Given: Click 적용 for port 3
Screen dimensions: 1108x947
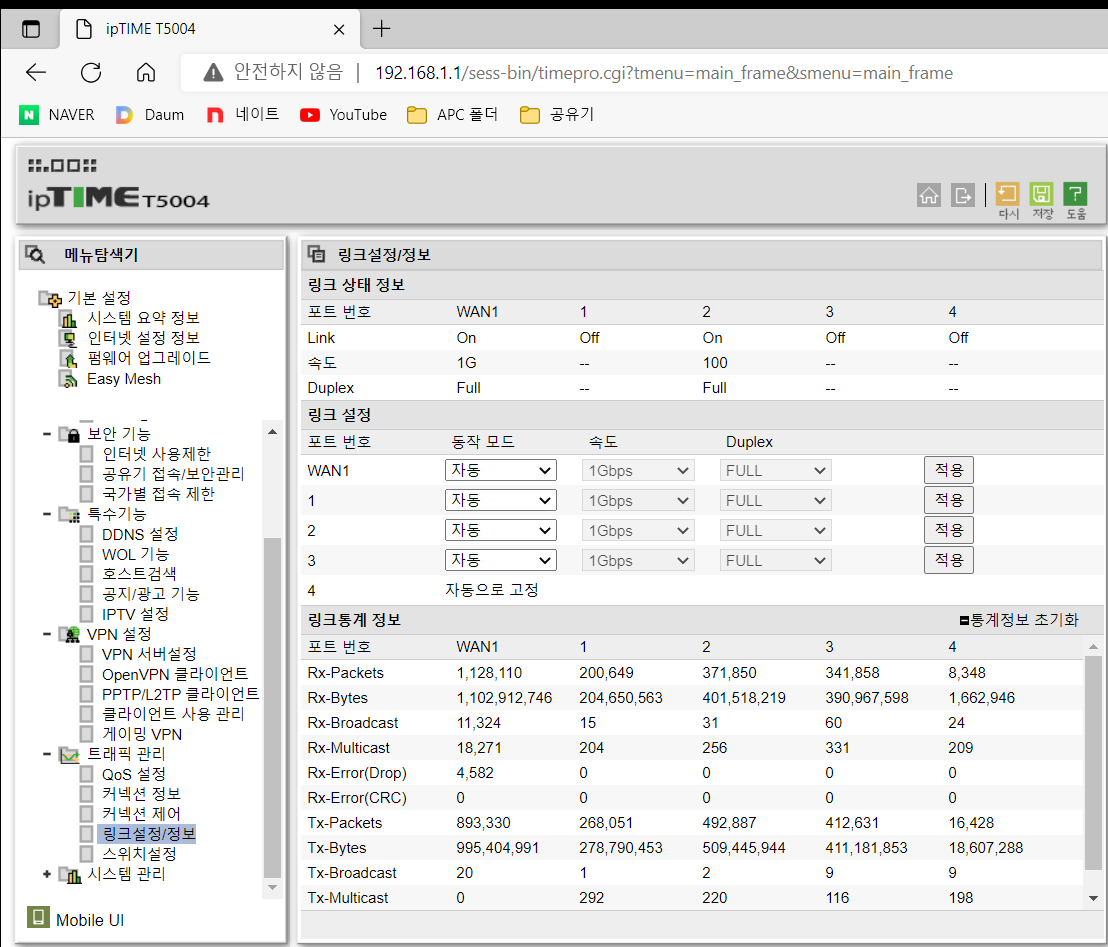Looking at the screenshot, I should click(948, 560).
